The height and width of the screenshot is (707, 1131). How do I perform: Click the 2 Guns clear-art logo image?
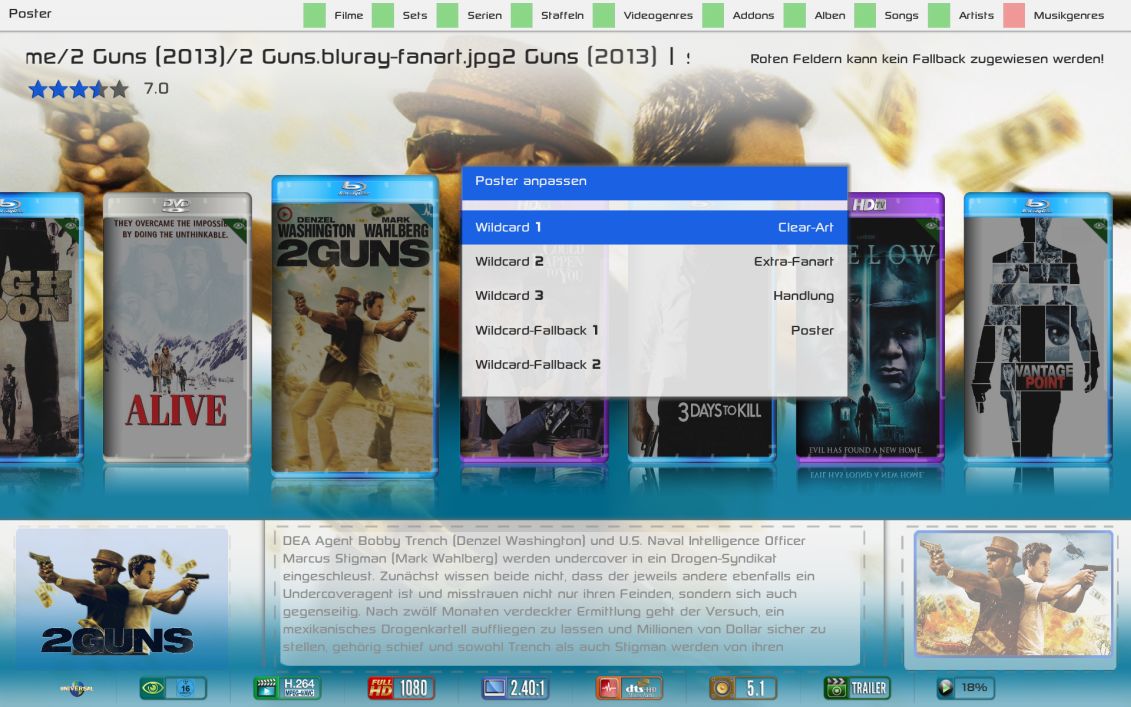[x=122, y=601]
